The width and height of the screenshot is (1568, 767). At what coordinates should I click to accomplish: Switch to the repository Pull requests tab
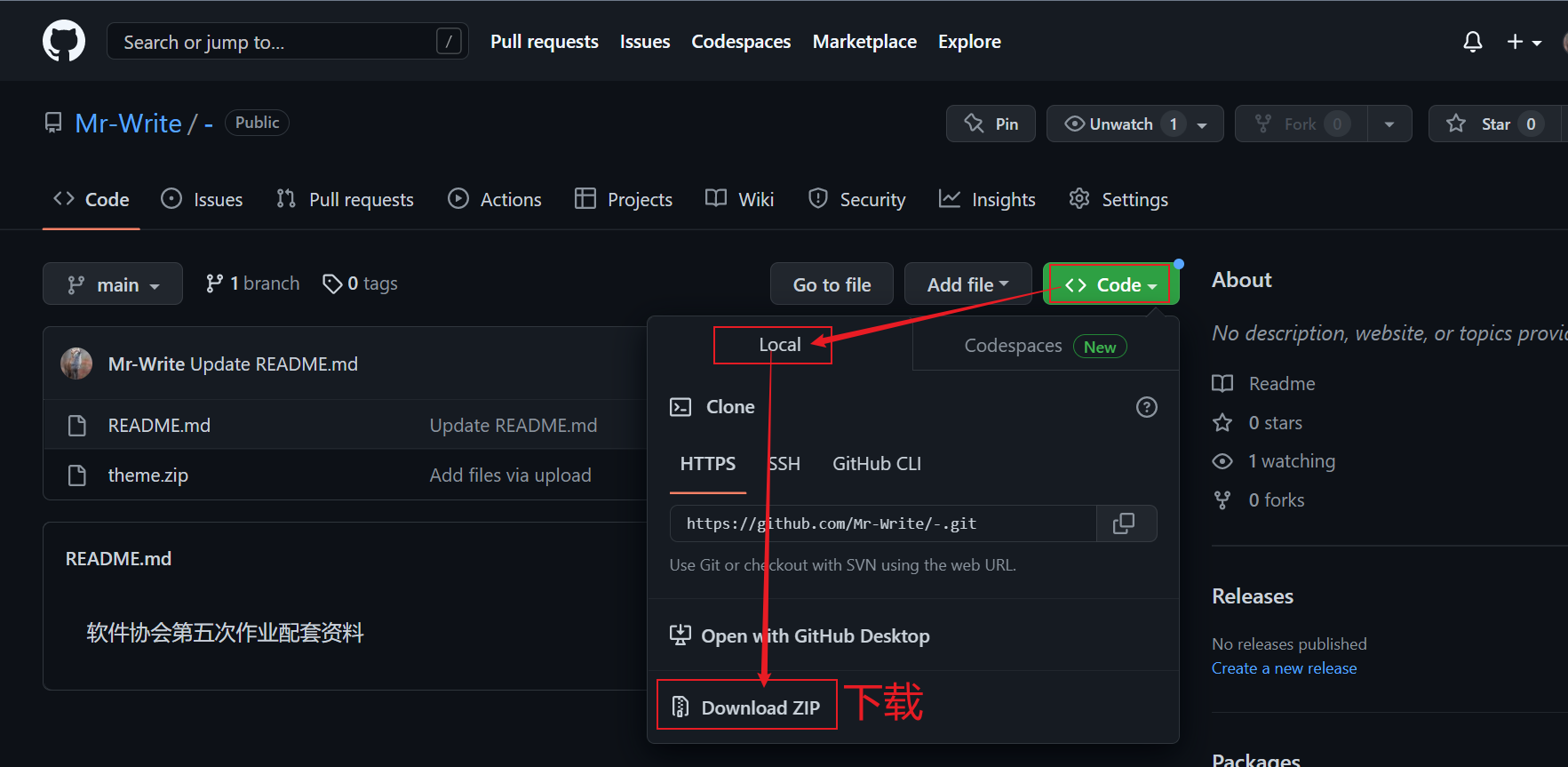pos(345,199)
